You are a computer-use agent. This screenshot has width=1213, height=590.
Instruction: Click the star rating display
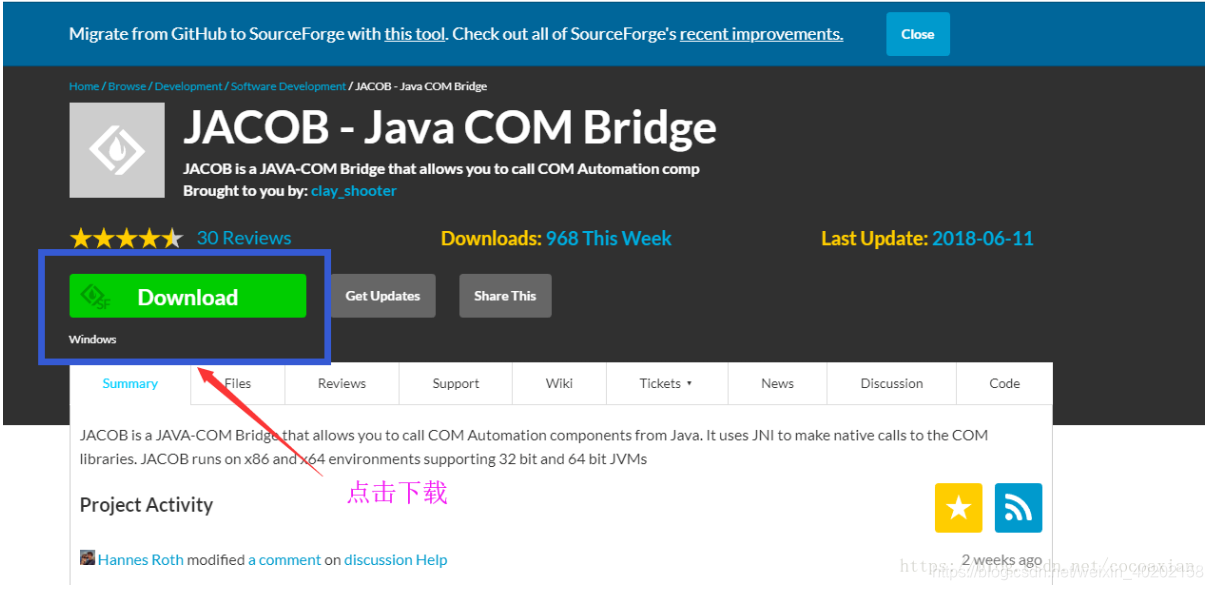coord(126,238)
